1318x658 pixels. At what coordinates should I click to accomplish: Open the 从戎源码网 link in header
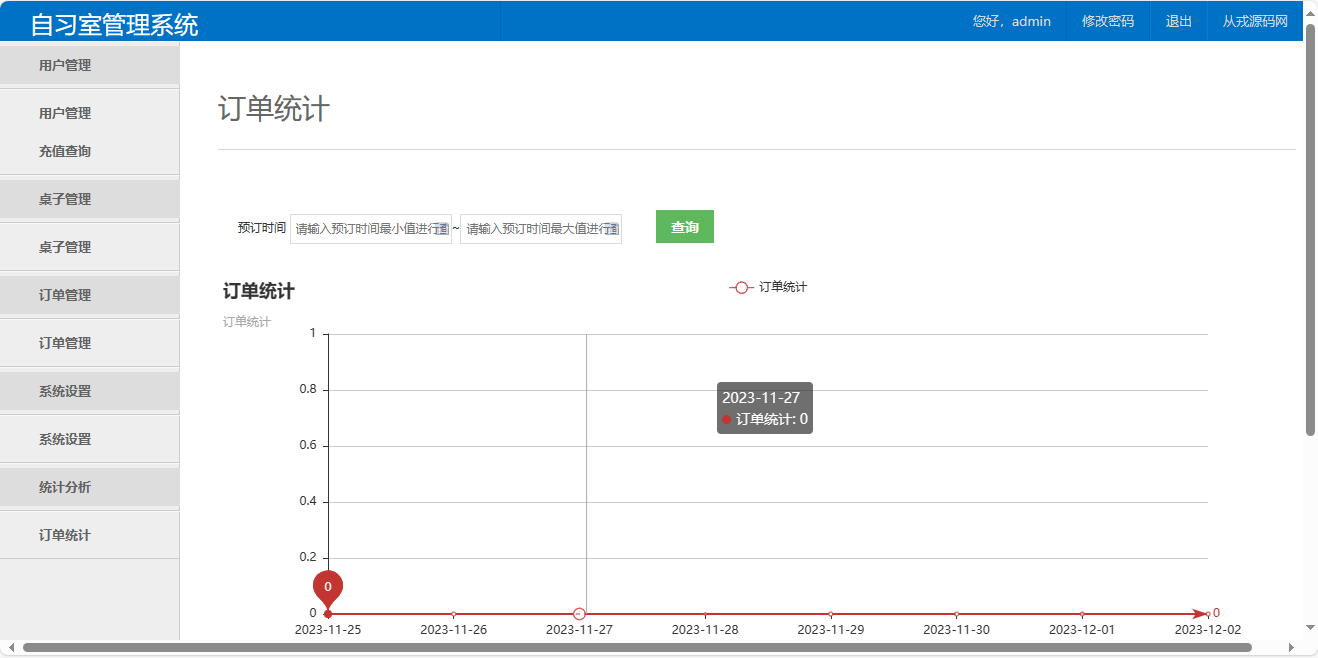[1255, 21]
